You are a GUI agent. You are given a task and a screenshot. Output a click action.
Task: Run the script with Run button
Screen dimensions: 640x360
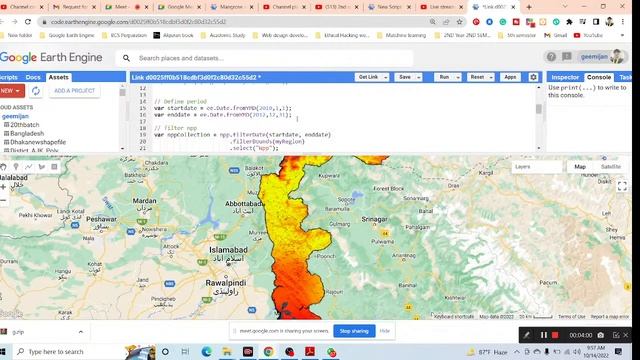click(444, 77)
